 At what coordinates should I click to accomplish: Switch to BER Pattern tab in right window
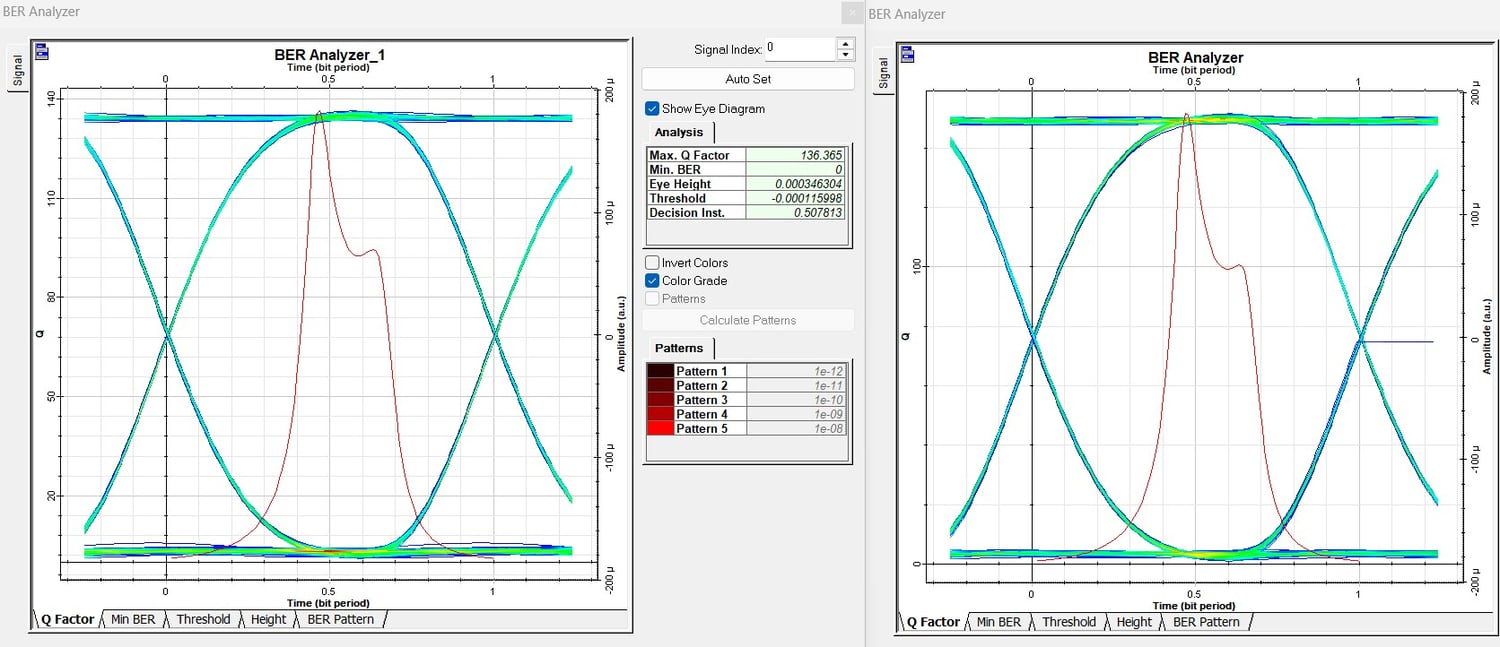(1206, 622)
